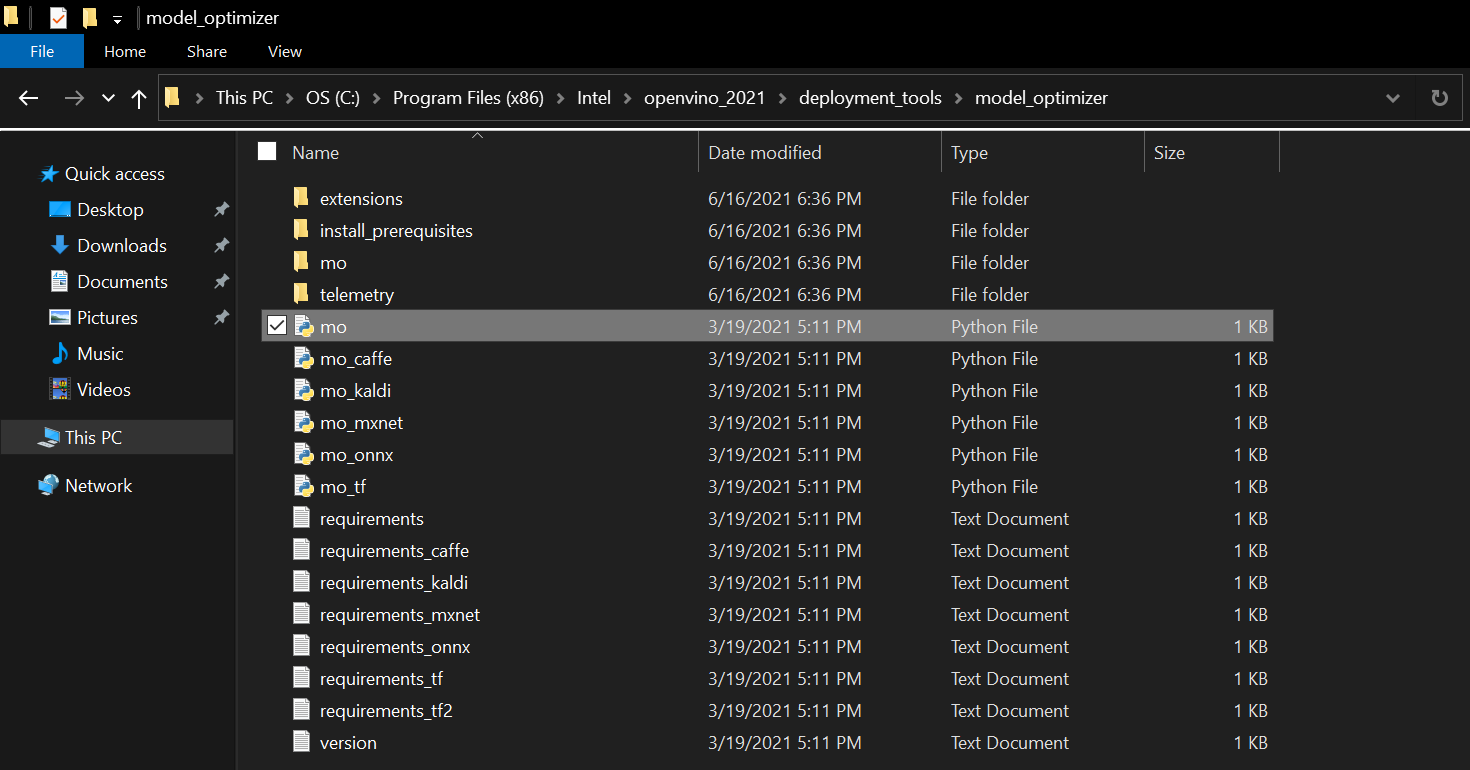This screenshot has height=770, width=1470.
Task: Select the version text document icon
Action: coord(302,742)
